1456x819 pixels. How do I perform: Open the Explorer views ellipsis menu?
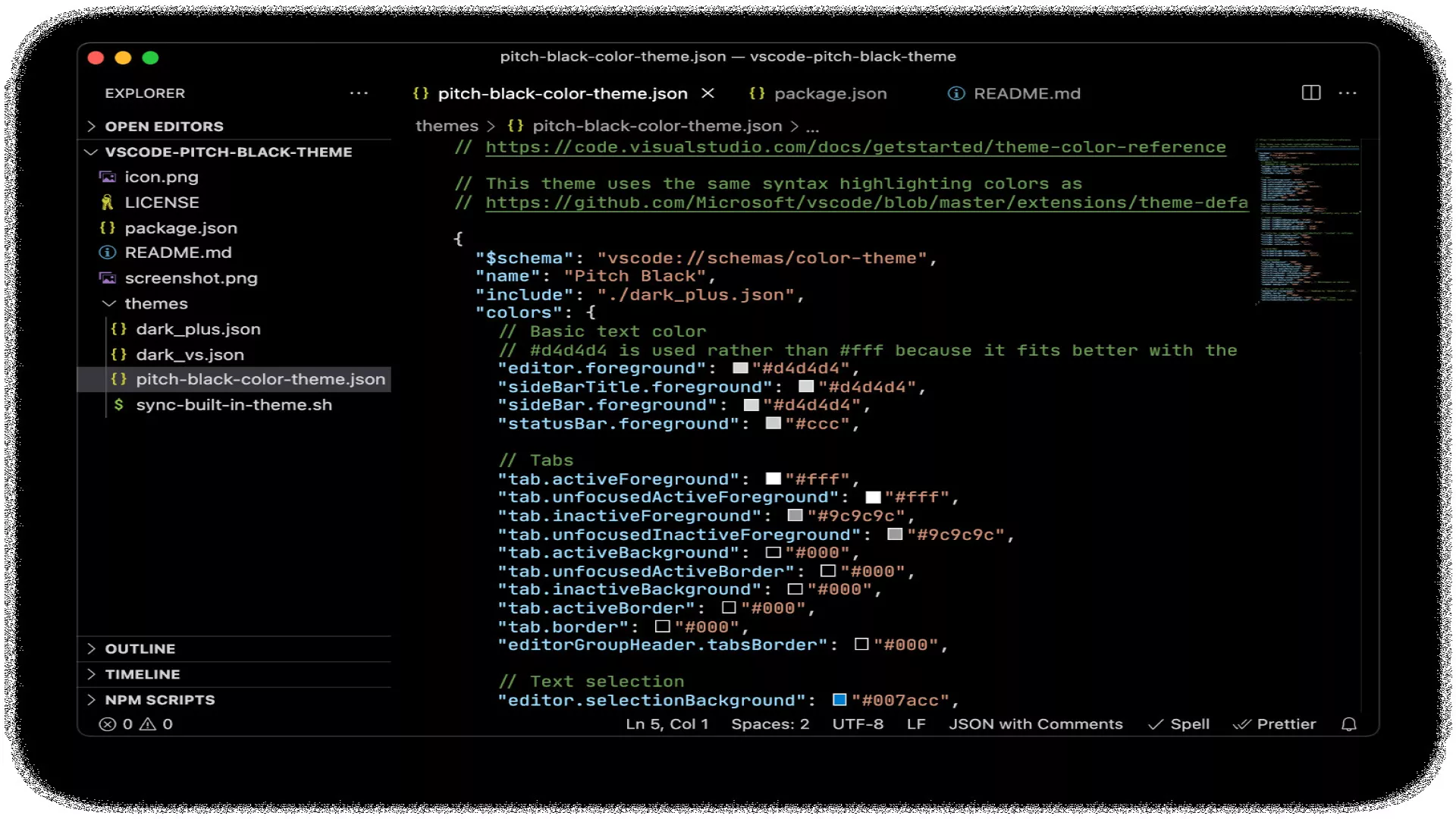tap(359, 93)
